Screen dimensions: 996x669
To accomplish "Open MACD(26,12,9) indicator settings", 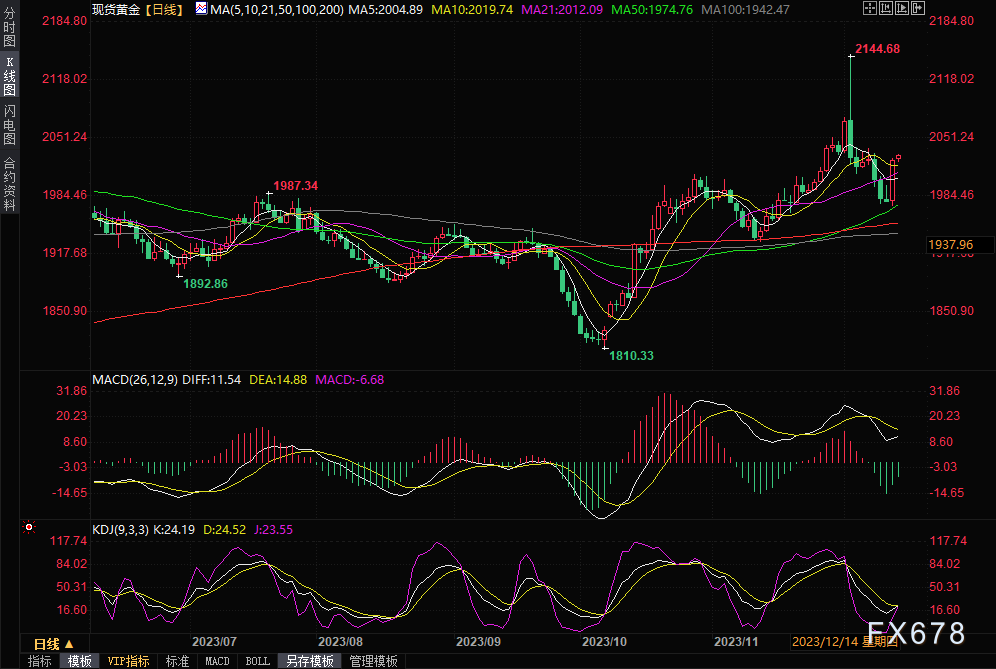I will [x=135, y=380].
